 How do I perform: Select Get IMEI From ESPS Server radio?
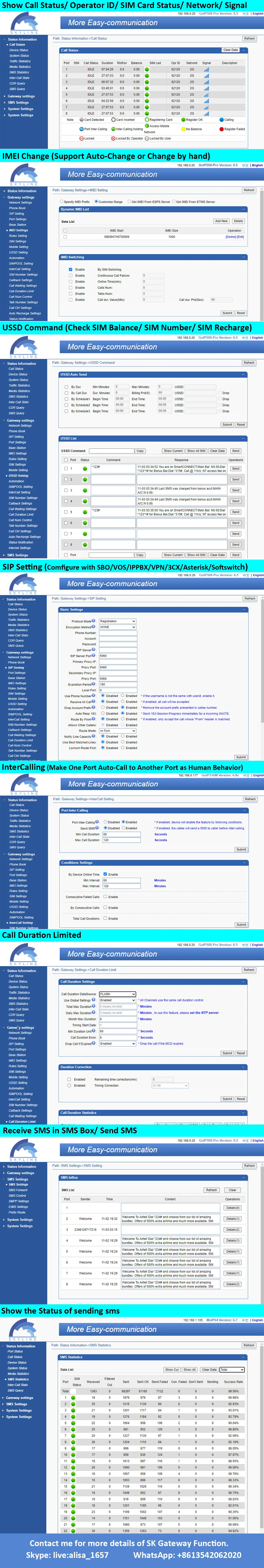(129, 201)
